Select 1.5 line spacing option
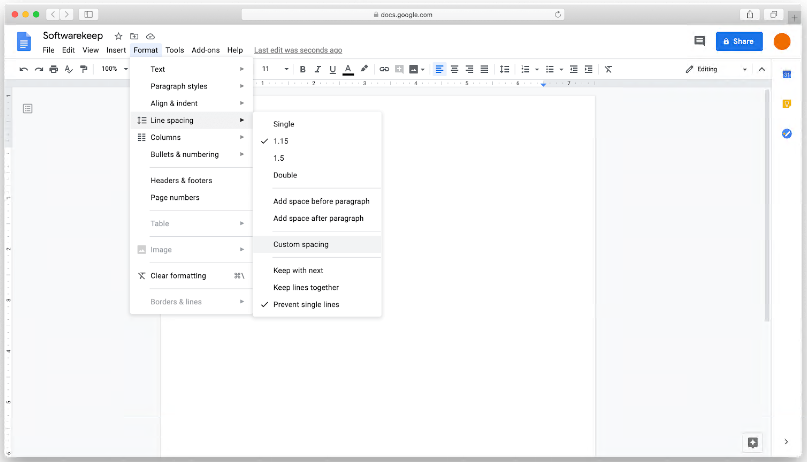The height and width of the screenshot is (462, 807). [279, 158]
